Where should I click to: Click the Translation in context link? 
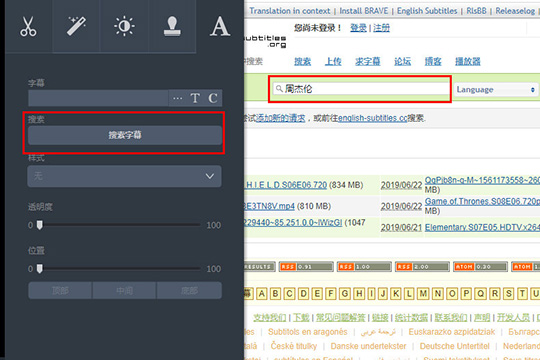(290, 11)
